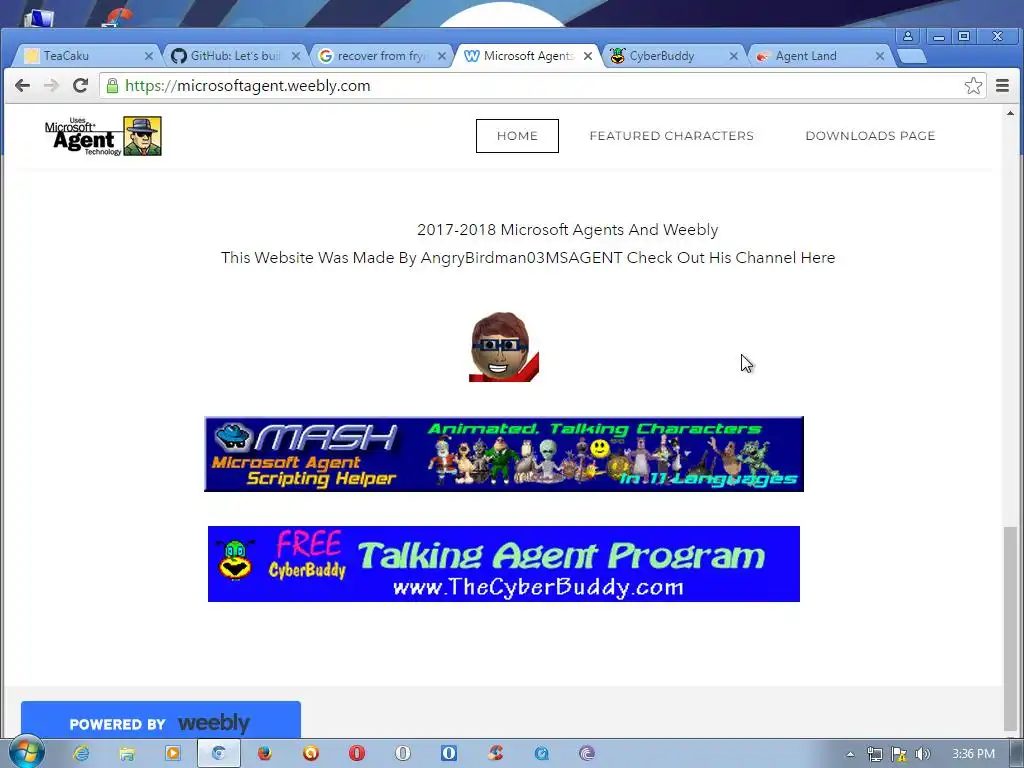Show hidden system tray icons
The height and width of the screenshot is (768, 1024).
pos(850,754)
